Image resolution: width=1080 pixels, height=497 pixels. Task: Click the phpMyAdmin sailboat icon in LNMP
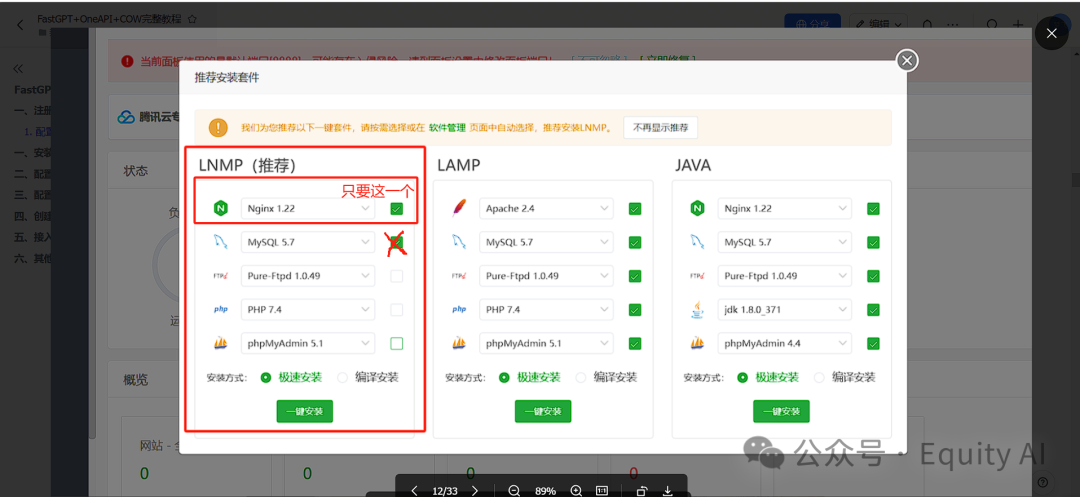pos(221,343)
